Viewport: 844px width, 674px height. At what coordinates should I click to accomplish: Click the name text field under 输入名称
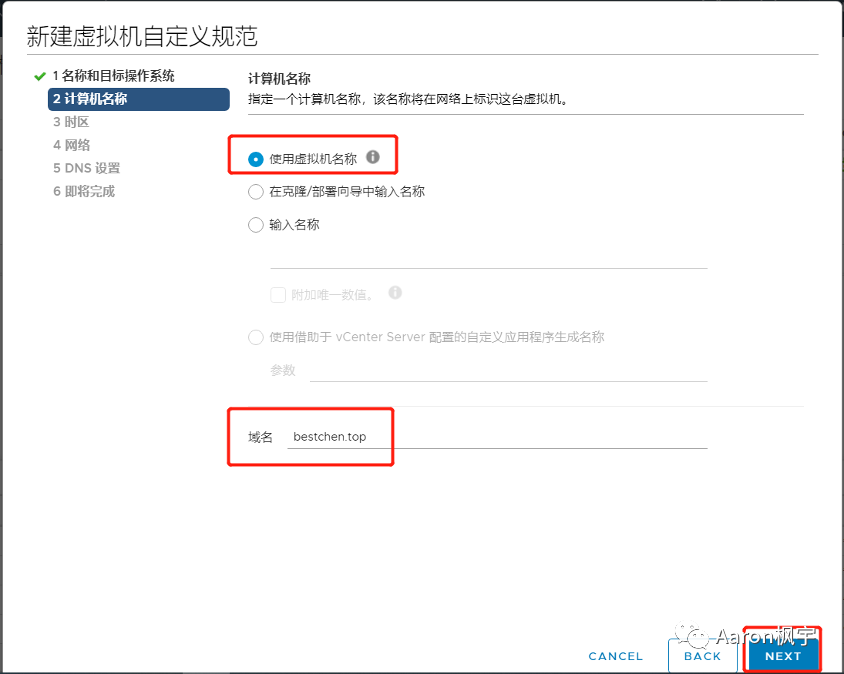pos(489,257)
